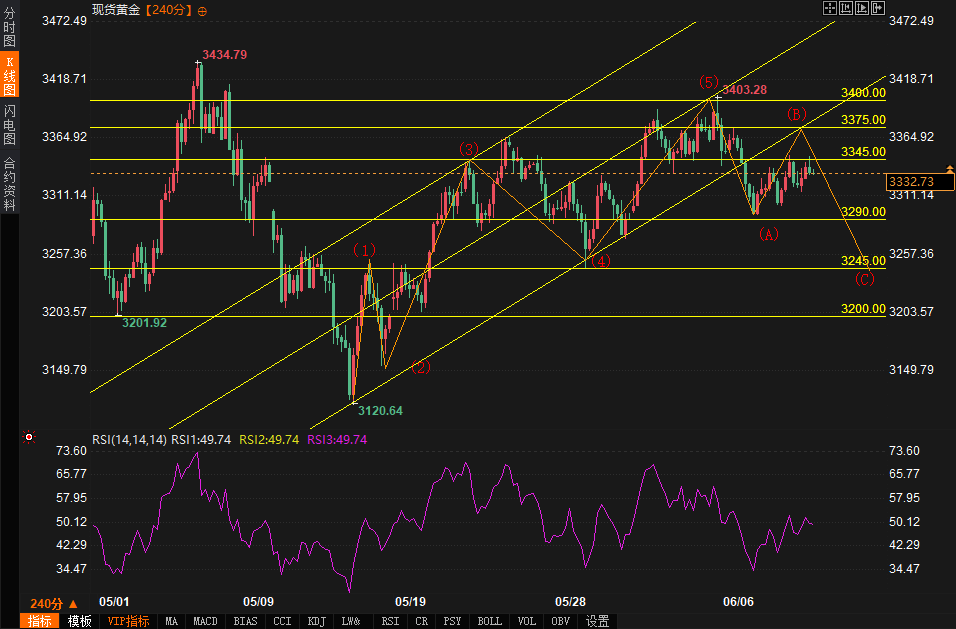Click wave label (5) annotation
This screenshot has height=629, width=956.
[708, 82]
